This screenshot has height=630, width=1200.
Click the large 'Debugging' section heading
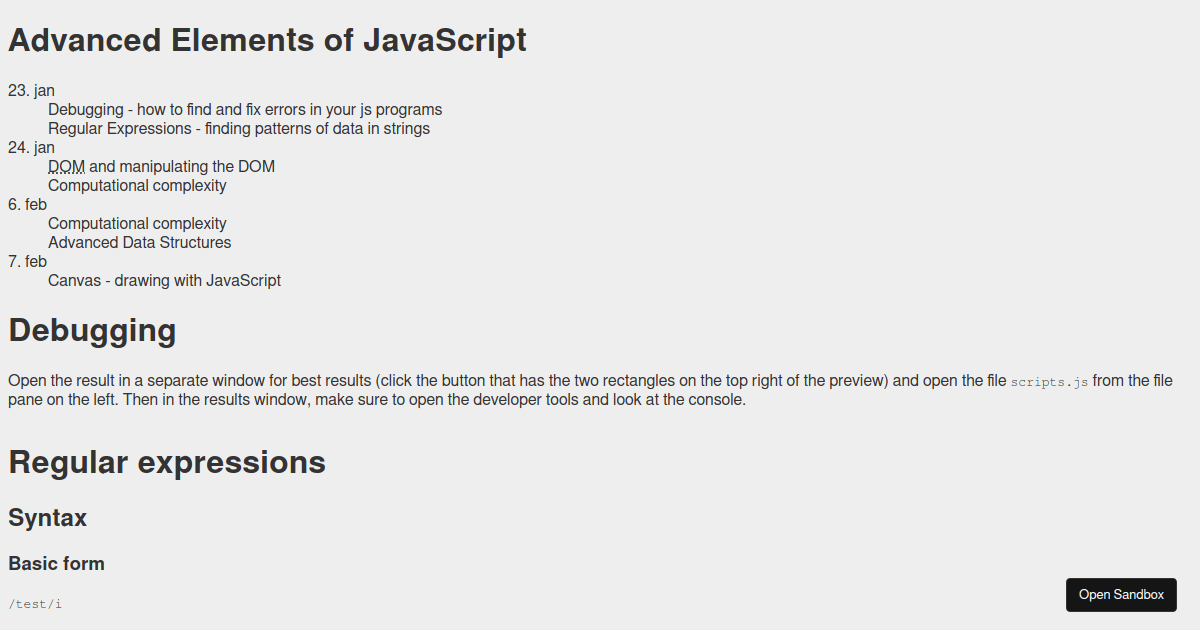92,330
